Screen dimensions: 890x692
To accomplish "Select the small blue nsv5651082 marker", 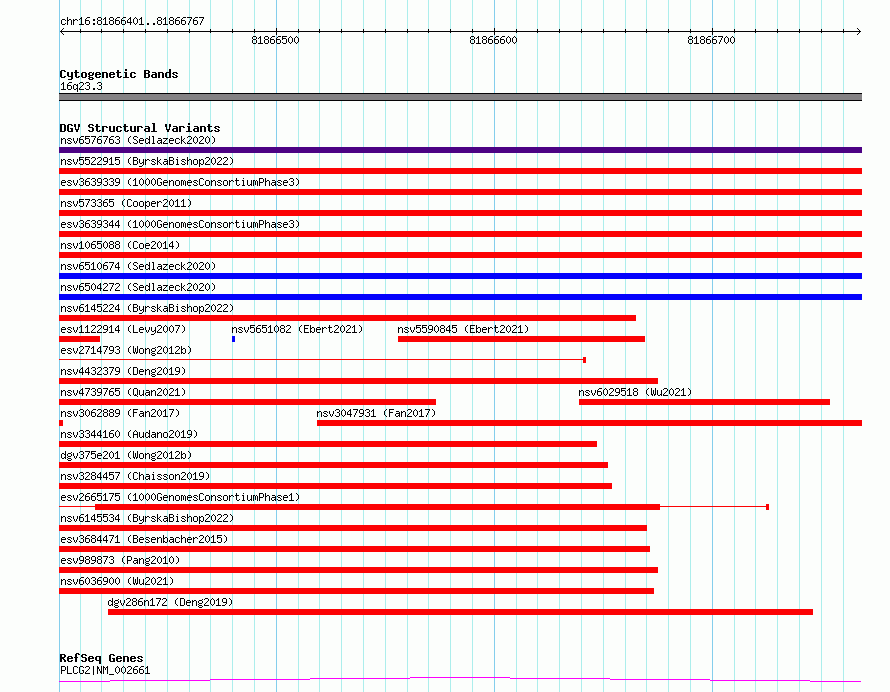I will tap(233, 339).
